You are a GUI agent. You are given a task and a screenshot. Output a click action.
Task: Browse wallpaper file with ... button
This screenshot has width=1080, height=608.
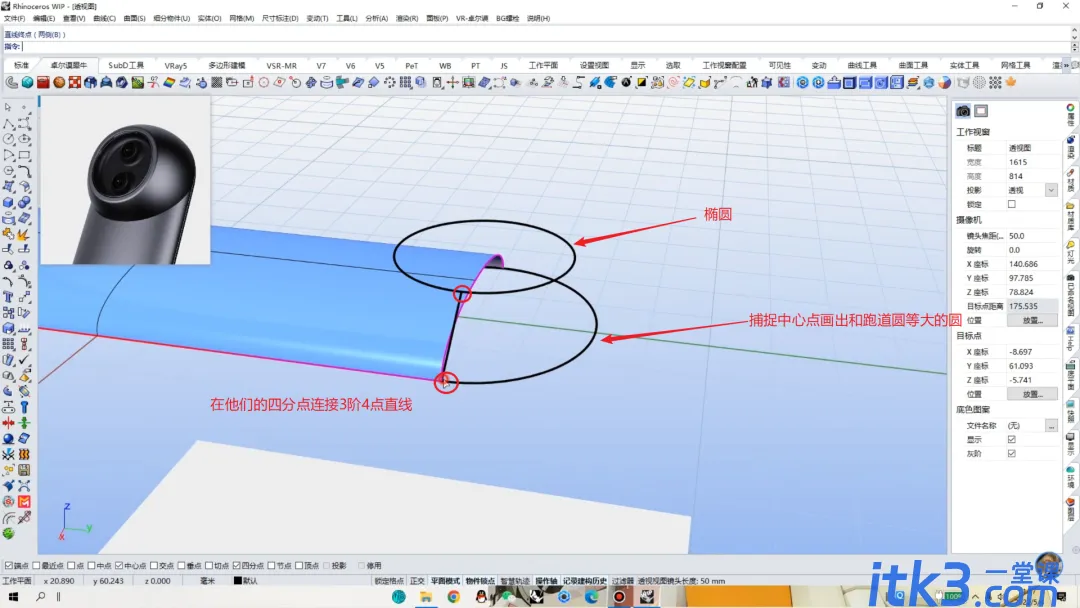[1051, 426]
